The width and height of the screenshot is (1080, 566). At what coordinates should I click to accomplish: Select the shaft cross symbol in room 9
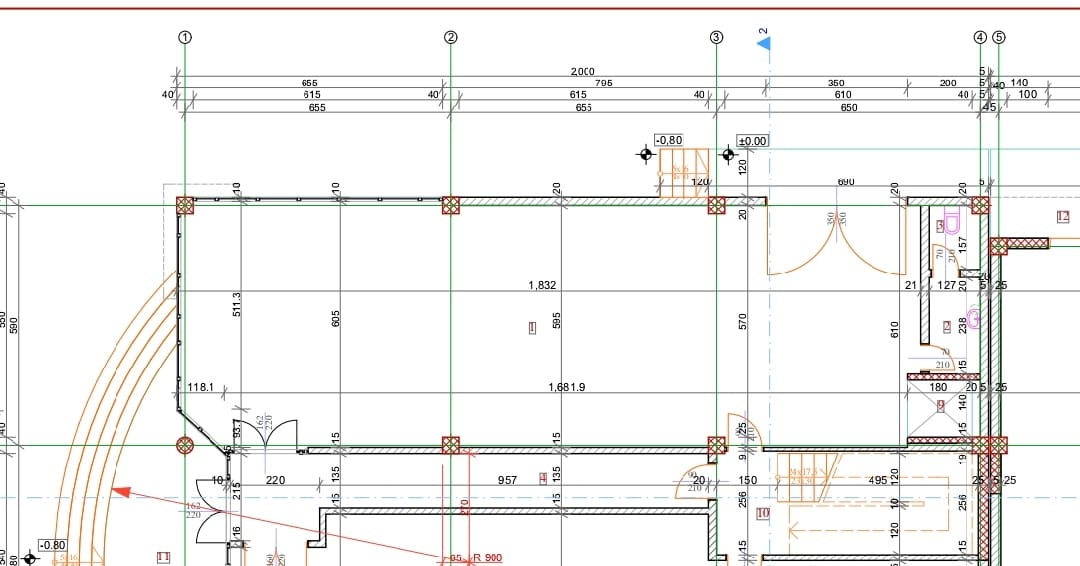pyautogui.click(x=941, y=409)
